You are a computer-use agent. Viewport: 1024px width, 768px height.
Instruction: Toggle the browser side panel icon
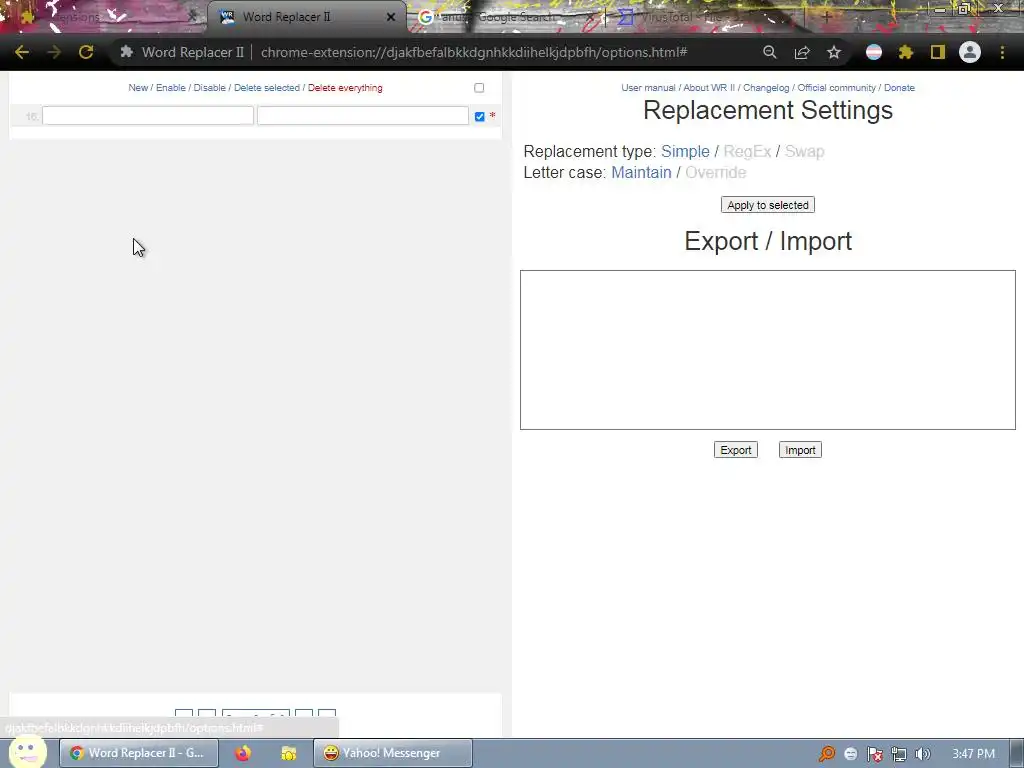pyautogui.click(x=938, y=52)
